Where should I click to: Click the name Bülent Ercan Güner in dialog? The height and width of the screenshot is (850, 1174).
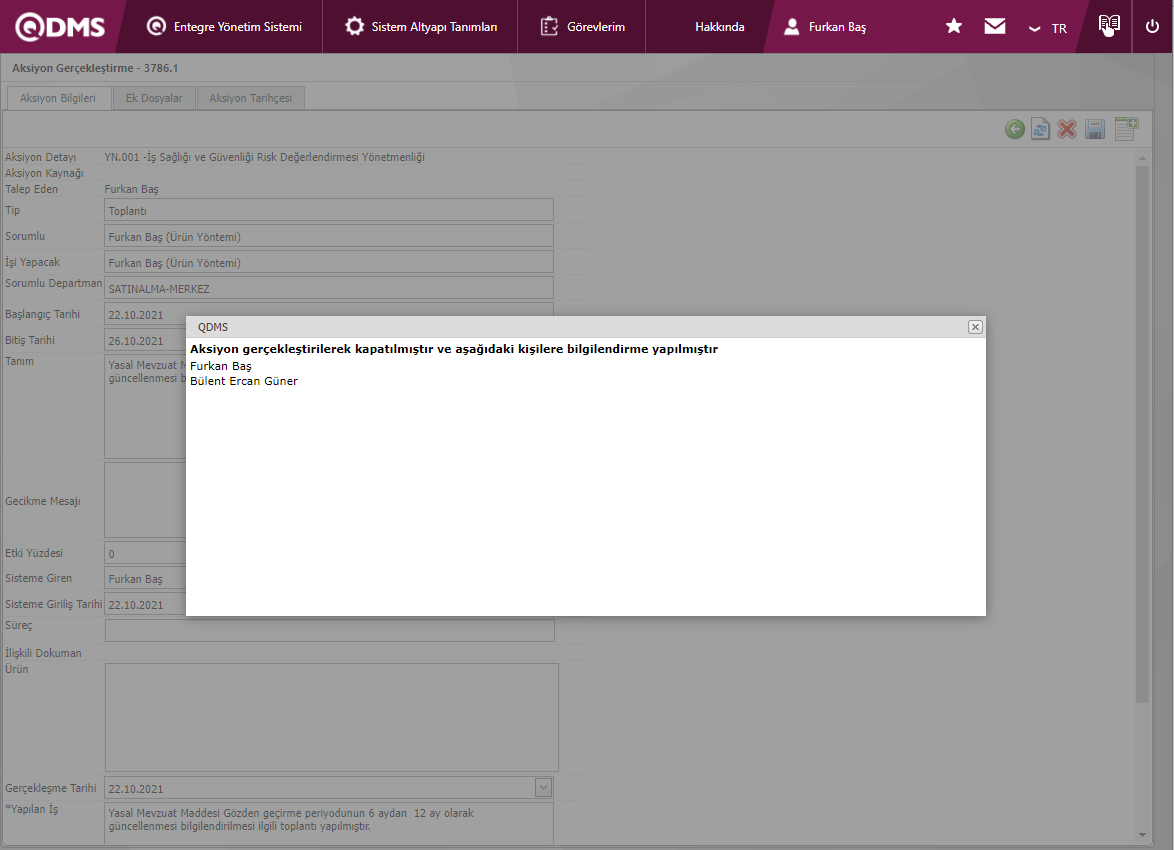[244, 381]
